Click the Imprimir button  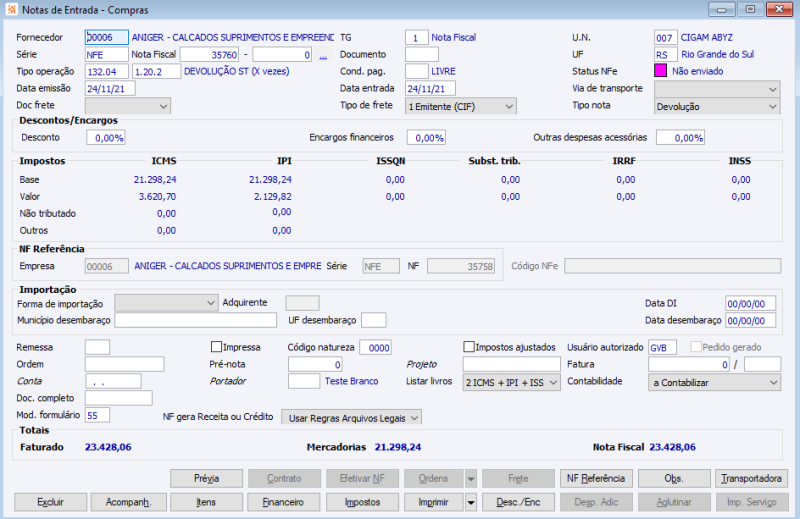(x=434, y=503)
